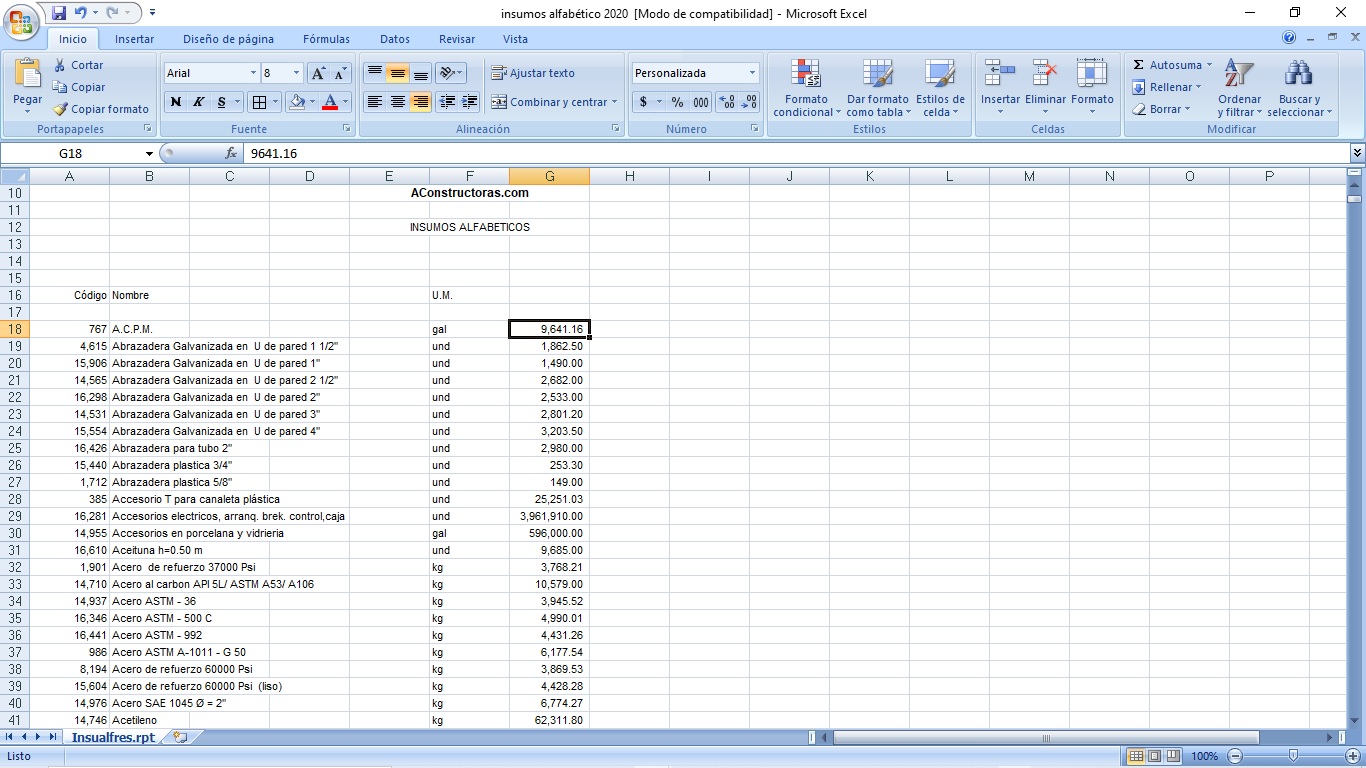Image resolution: width=1366 pixels, height=768 pixels.
Task: Apply percent style
Action: coord(677,102)
